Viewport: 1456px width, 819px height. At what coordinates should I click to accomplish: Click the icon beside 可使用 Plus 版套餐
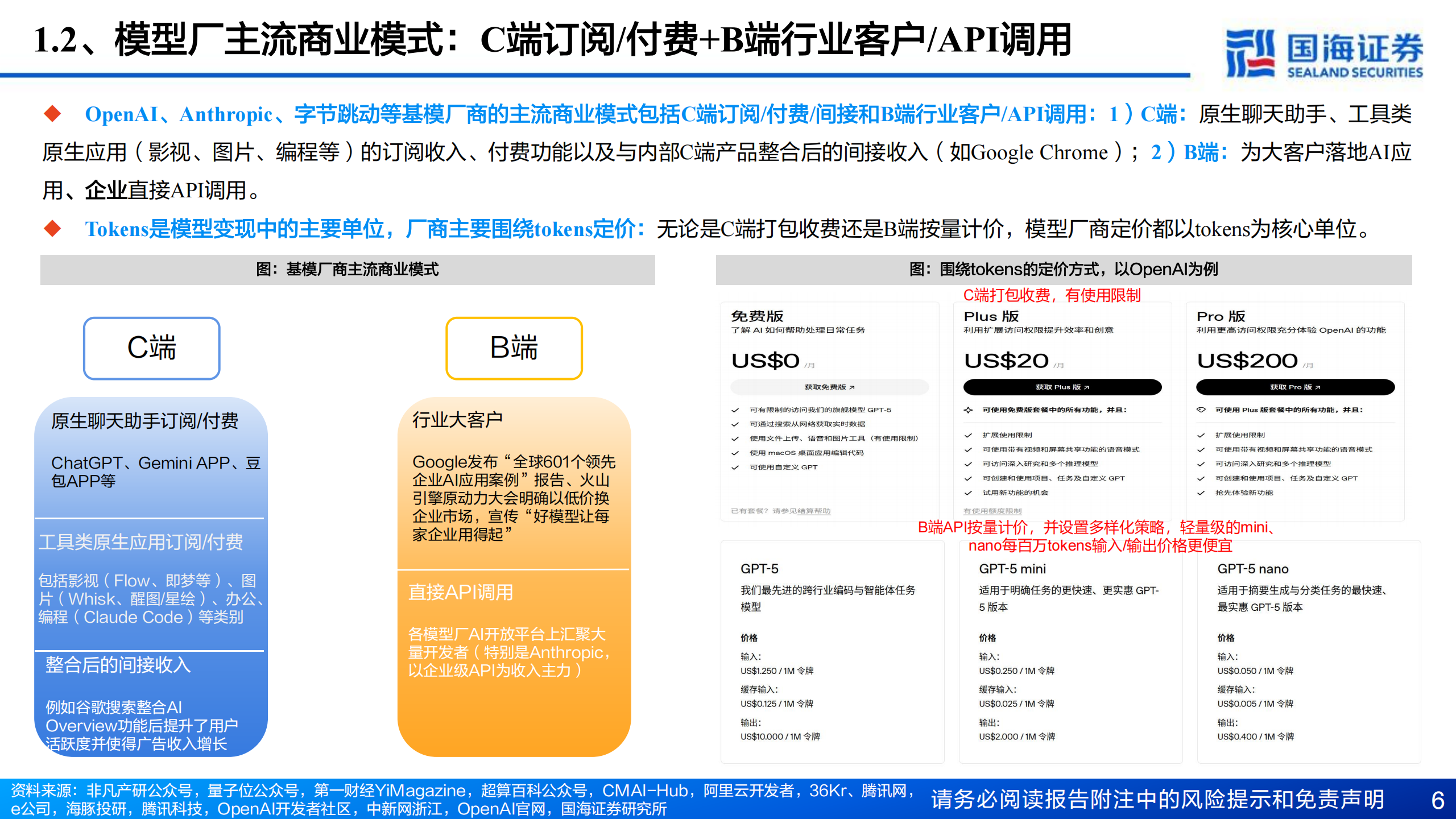(x=1201, y=410)
